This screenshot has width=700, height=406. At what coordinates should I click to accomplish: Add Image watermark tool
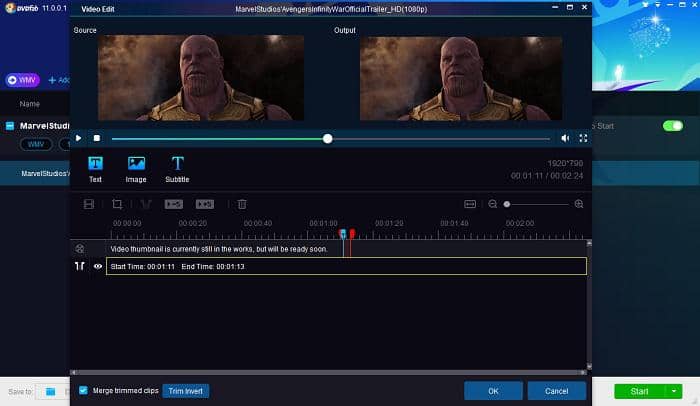click(136, 169)
